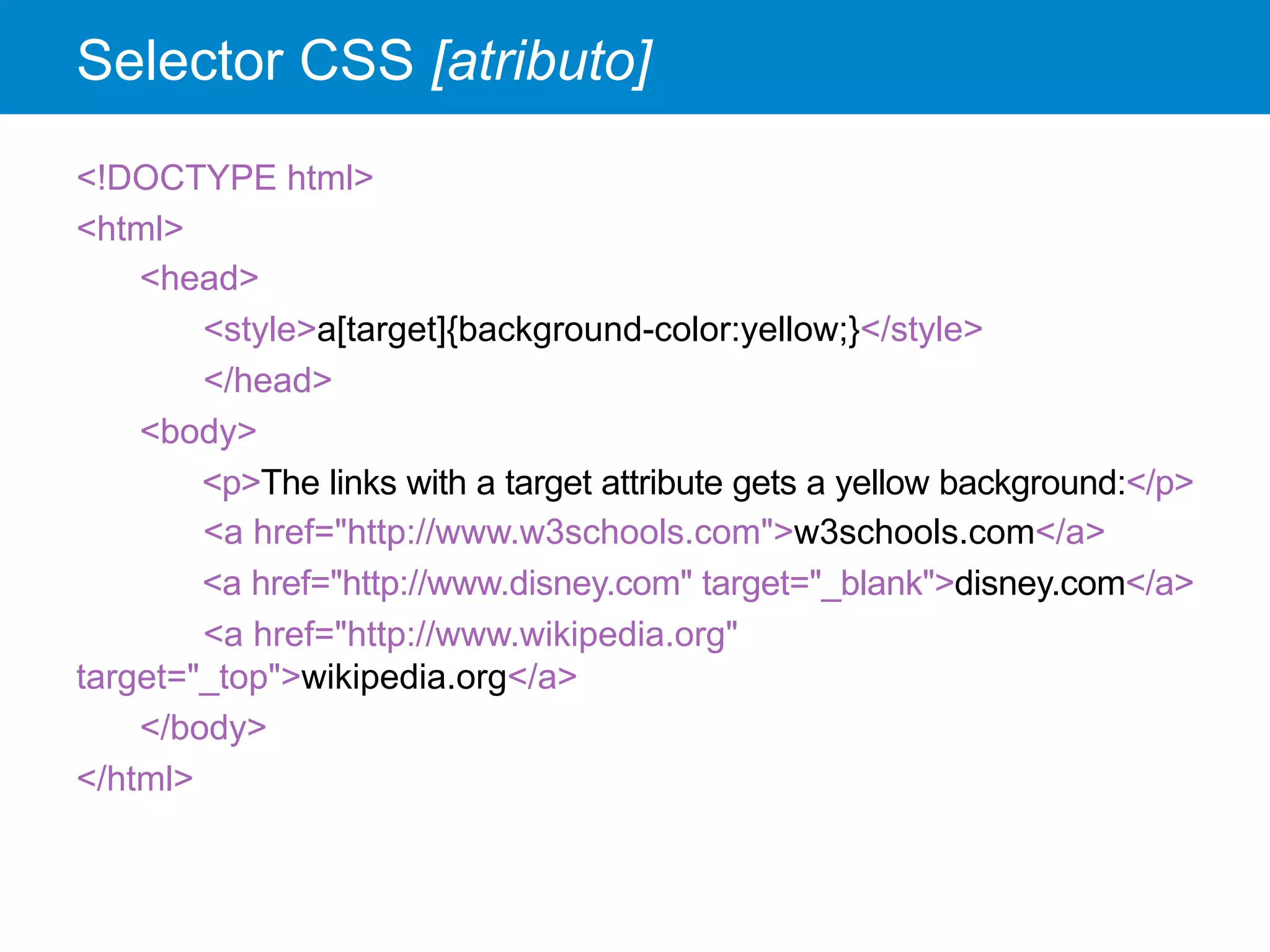Click the '<a href="http://www.disney.com"' tag text

pos(448,584)
